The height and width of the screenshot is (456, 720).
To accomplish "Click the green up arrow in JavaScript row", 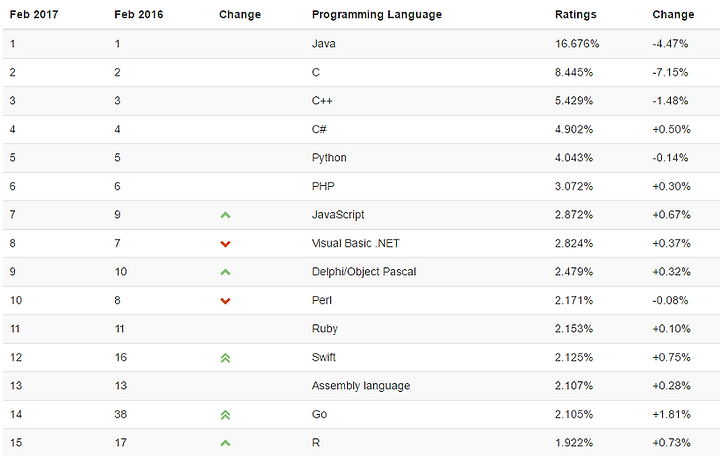I will (x=225, y=215).
